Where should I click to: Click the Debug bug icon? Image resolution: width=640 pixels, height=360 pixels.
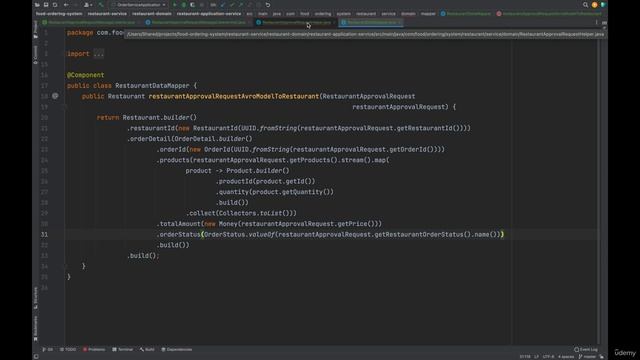[184, 5]
